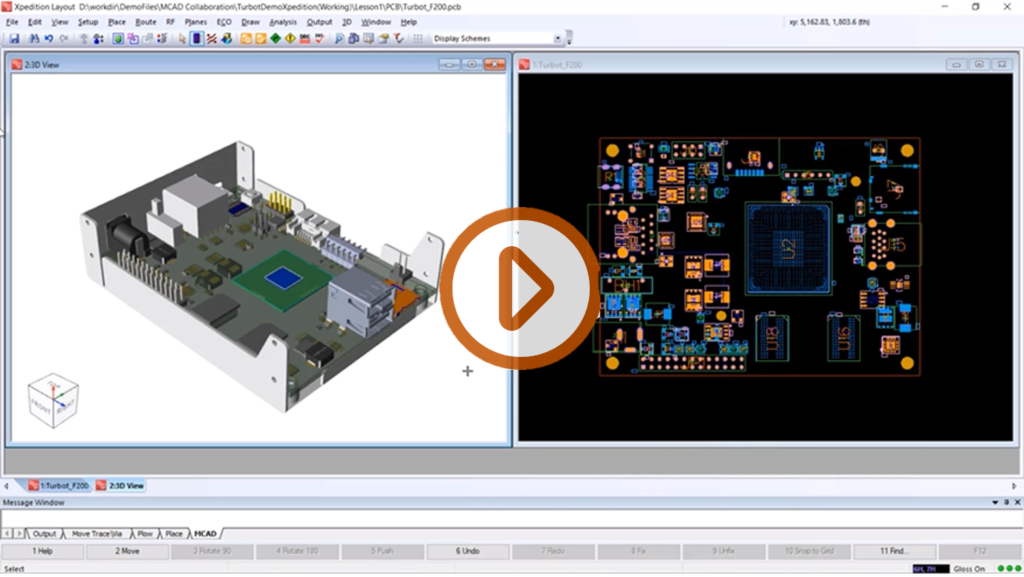1024x577 pixels.
Task: Open the Display Schemes dropdown
Action: tap(557, 39)
